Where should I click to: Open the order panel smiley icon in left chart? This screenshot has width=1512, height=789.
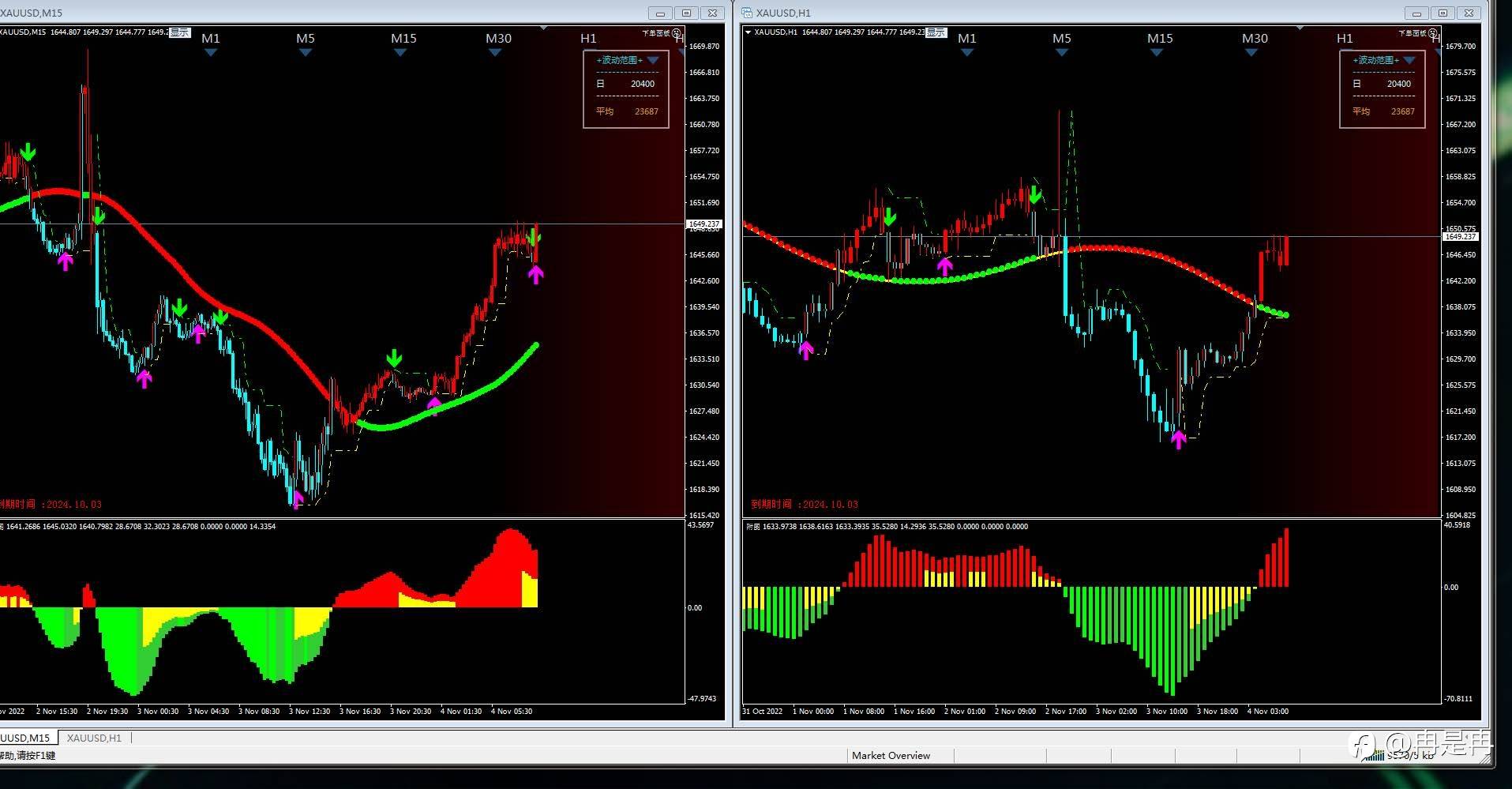pyautogui.click(x=676, y=33)
